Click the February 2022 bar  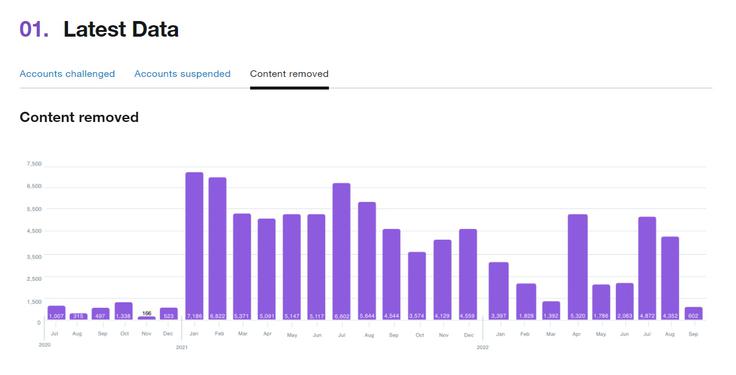pos(526,302)
